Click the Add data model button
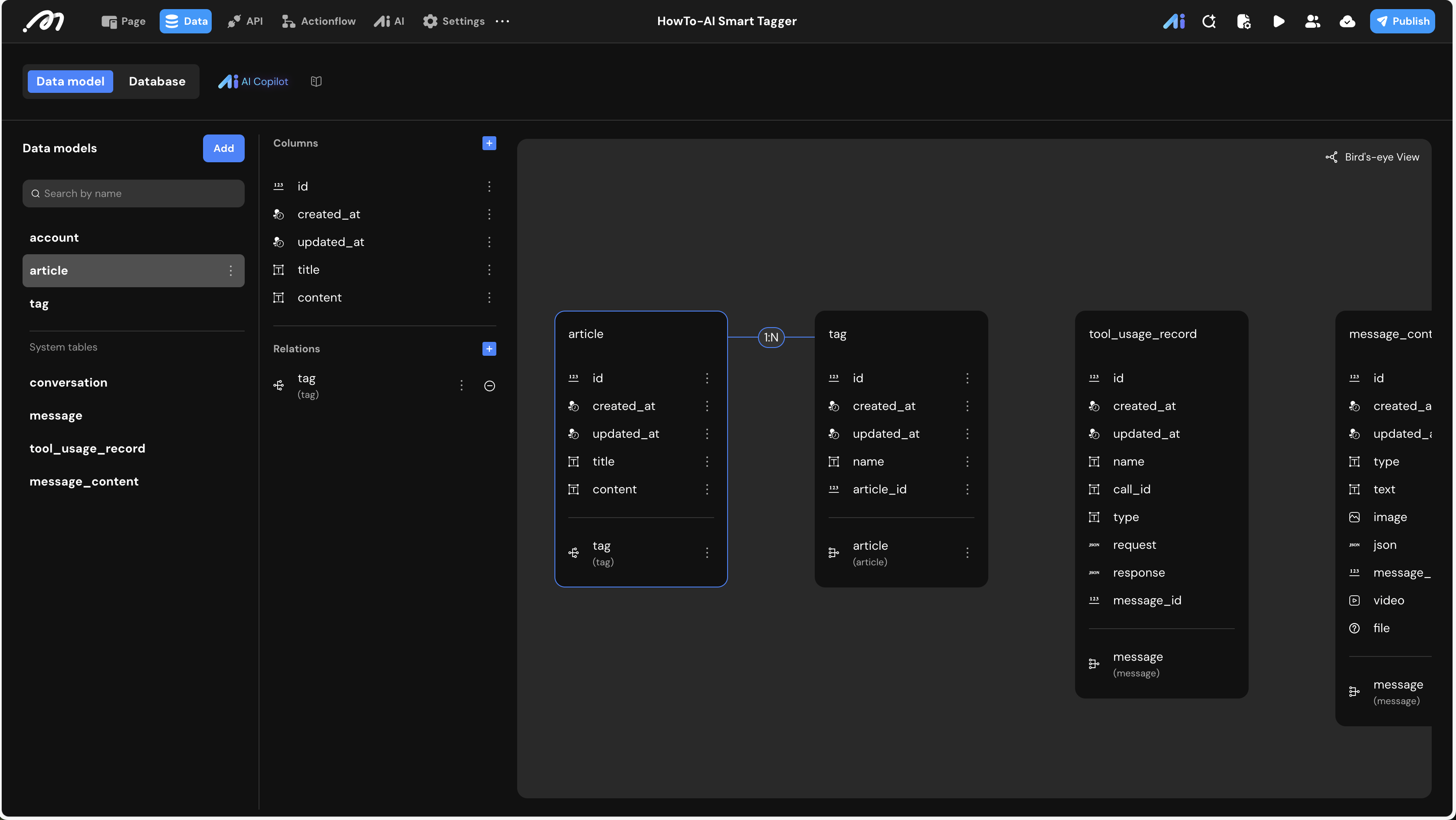This screenshot has height=820, width=1456. [223, 148]
